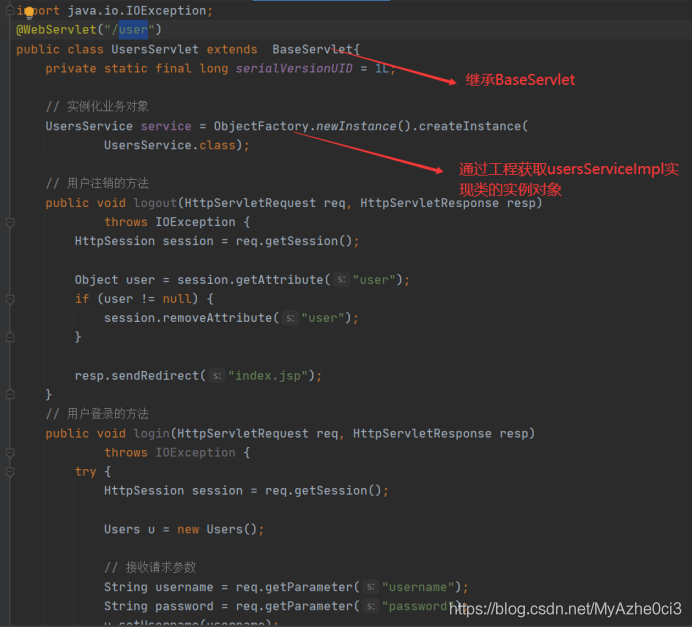Viewport: 692px width, 628px height.
Task: Collapse the login method fold marker
Action: coord(10,453)
